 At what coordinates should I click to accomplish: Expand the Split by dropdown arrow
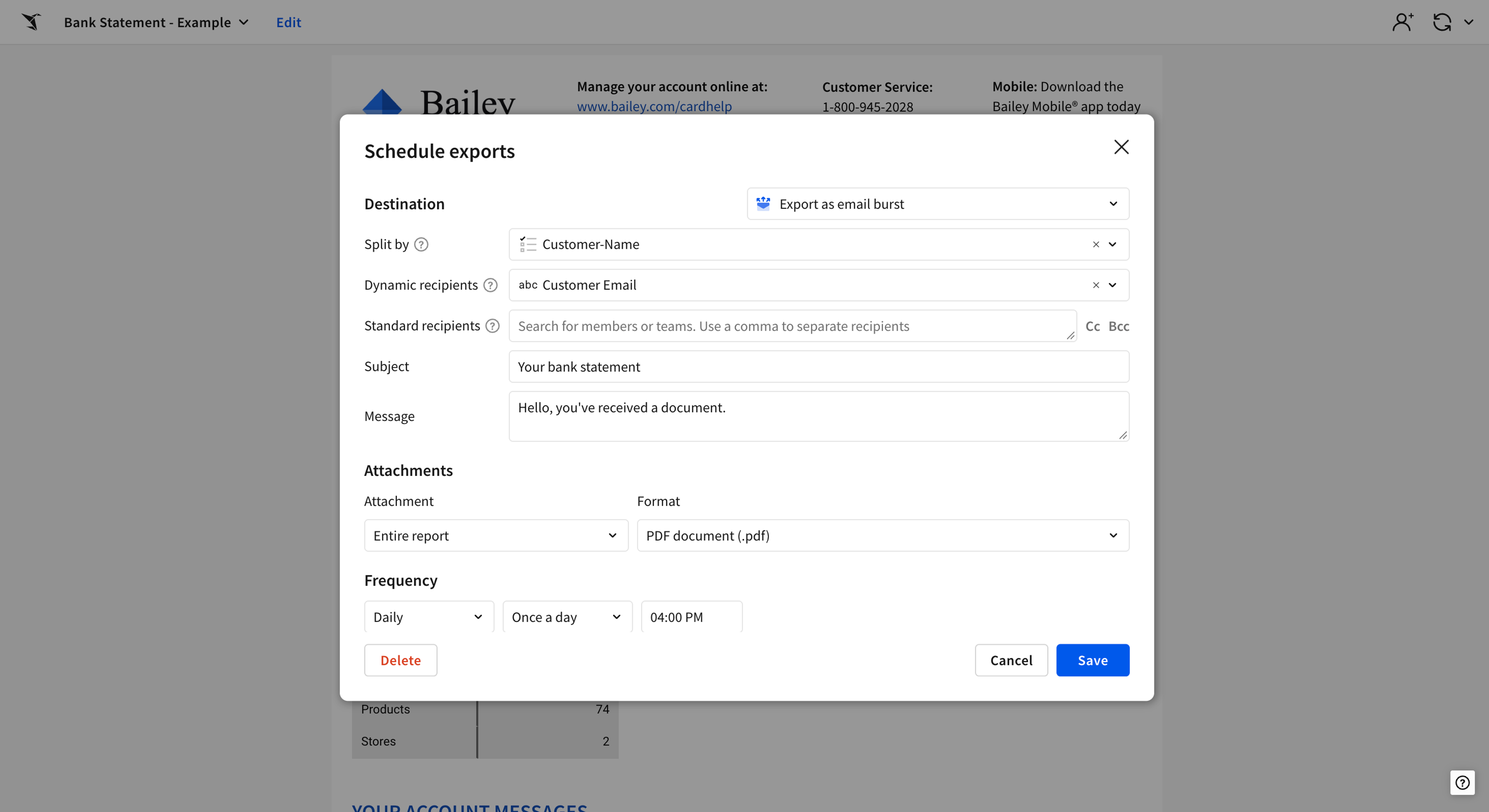pyautogui.click(x=1113, y=245)
